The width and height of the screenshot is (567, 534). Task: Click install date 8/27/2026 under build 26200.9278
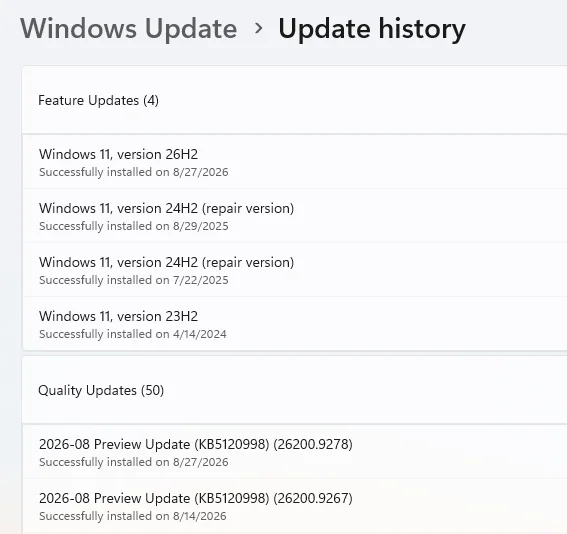pyautogui.click(x=134, y=462)
